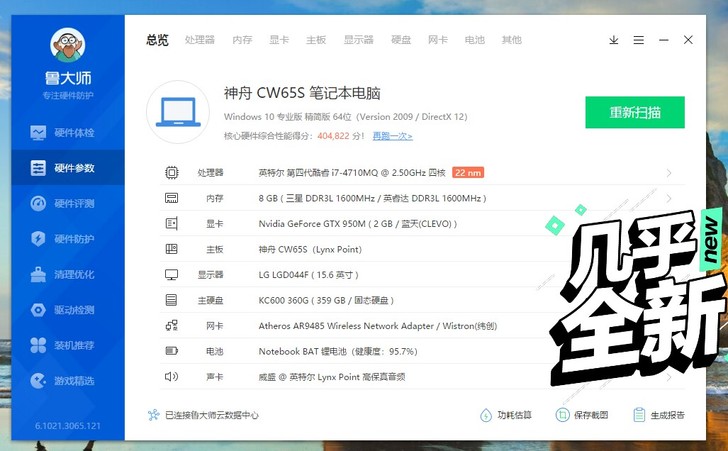Open the 游戏精选 games section

tap(68, 381)
